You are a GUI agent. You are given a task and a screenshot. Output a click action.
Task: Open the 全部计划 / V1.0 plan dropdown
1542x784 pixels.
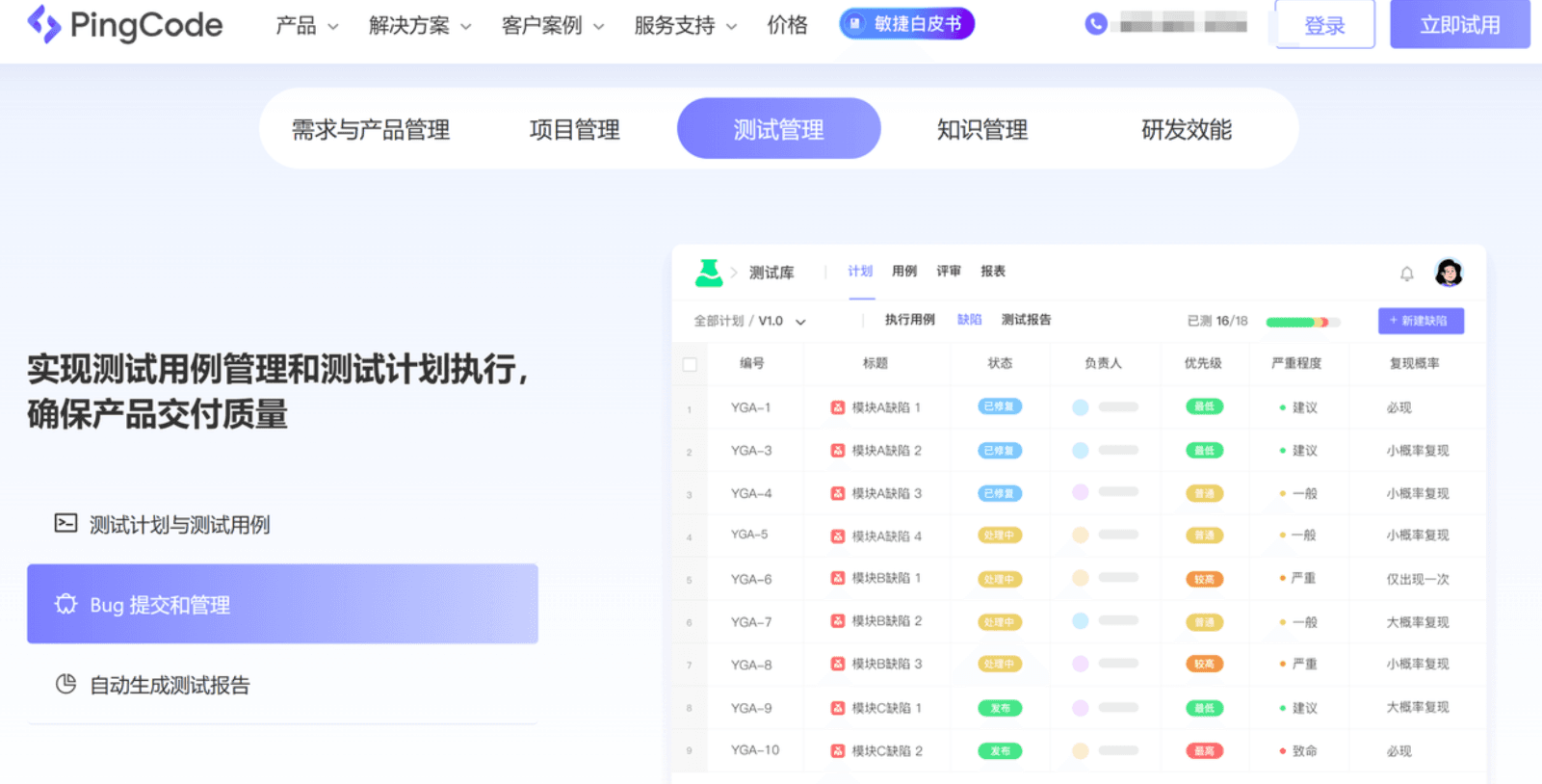(749, 321)
